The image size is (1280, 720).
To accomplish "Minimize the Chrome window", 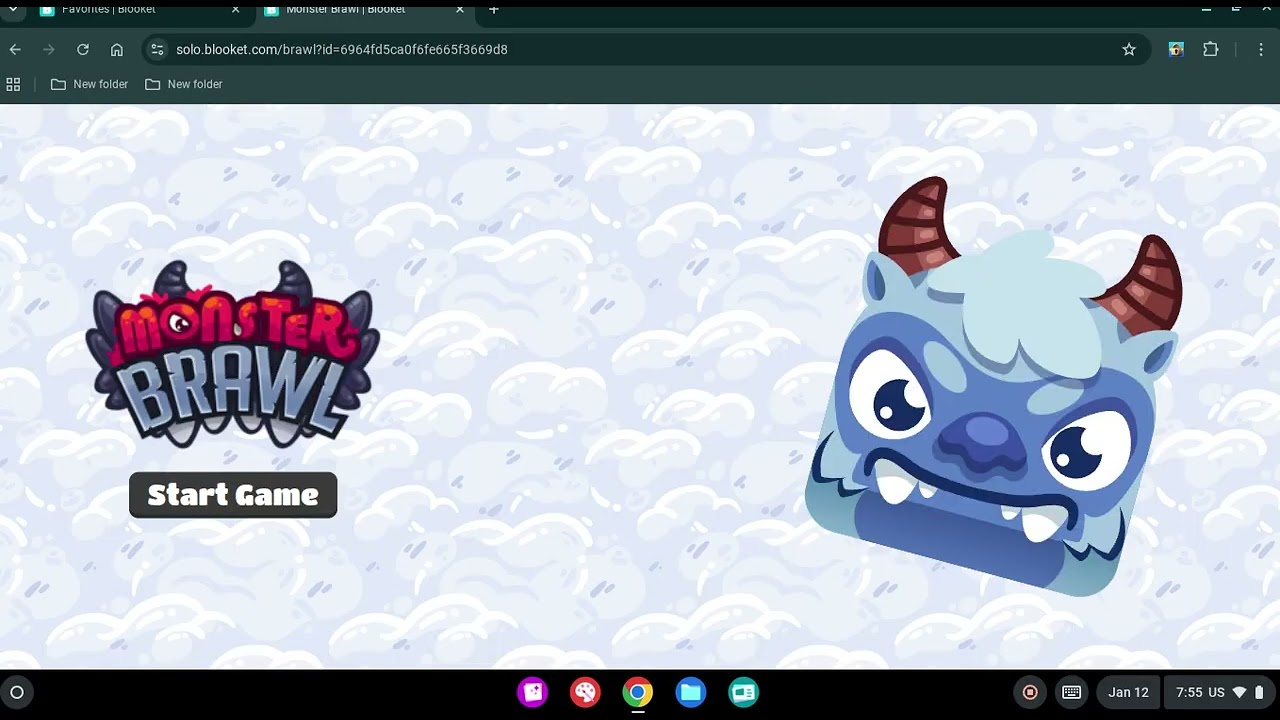I will (x=1207, y=9).
